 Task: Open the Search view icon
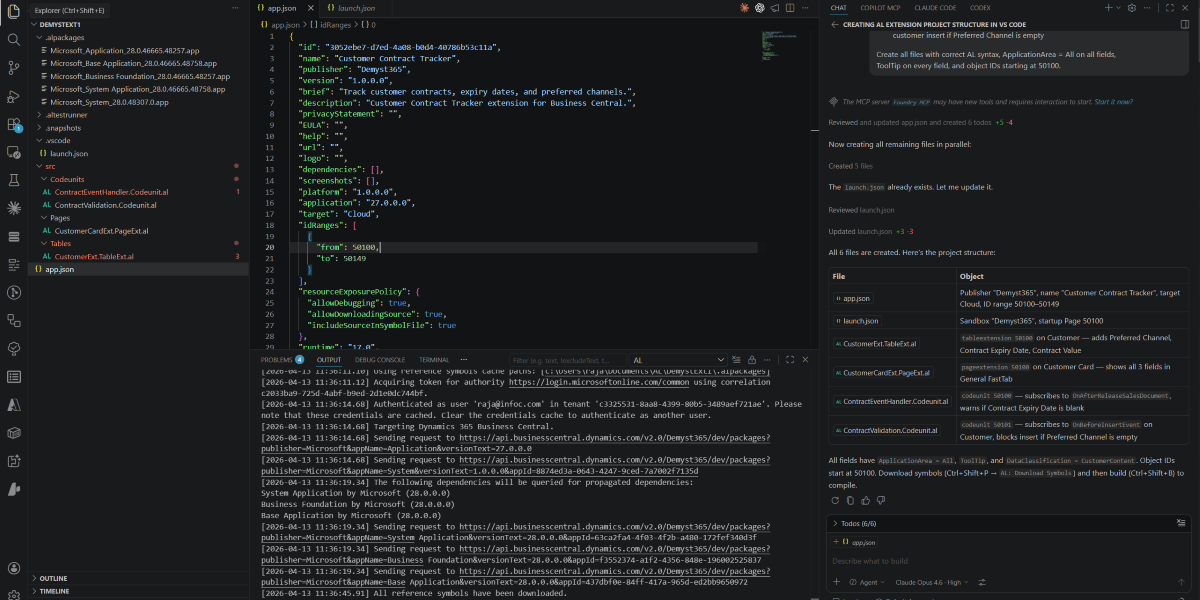click(14, 39)
